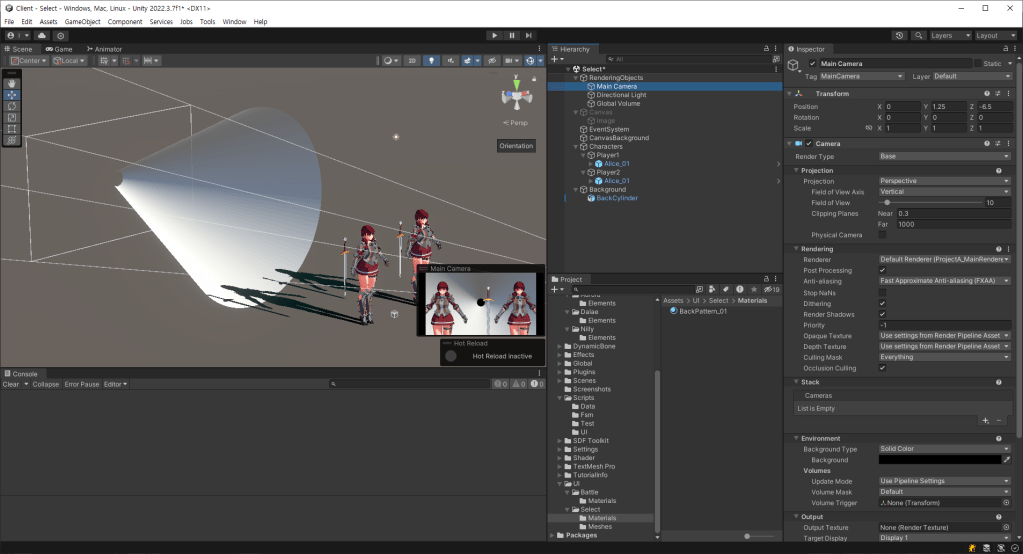Select the Rect tool in the Scene view

(11, 129)
